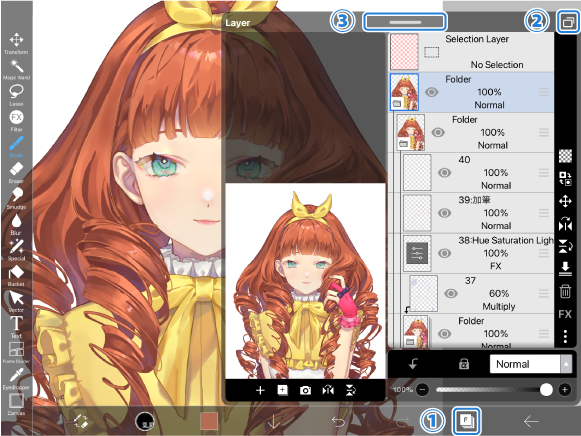581x436 pixels.
Task: Select the Blur tool
Action: [16, 224]
